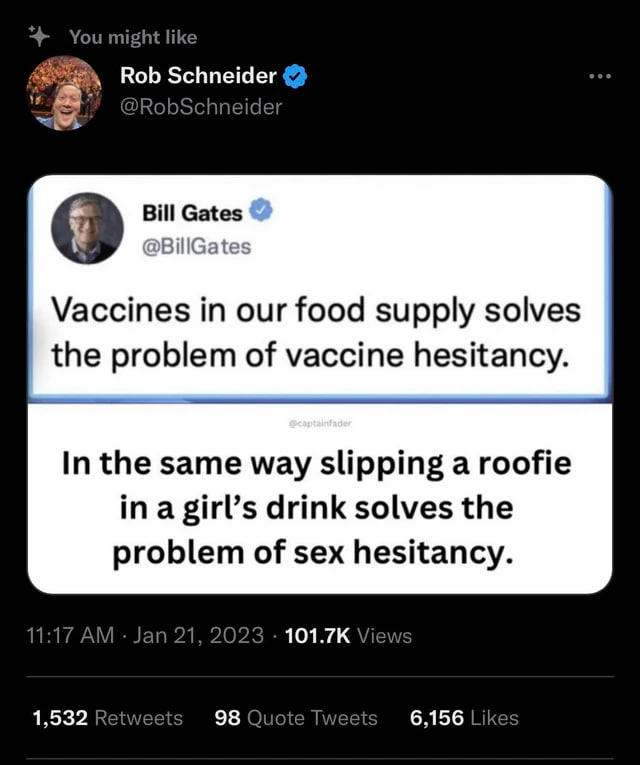
Task: Click the @captainfader watermark in the image
Action: (x=320, y=423)
